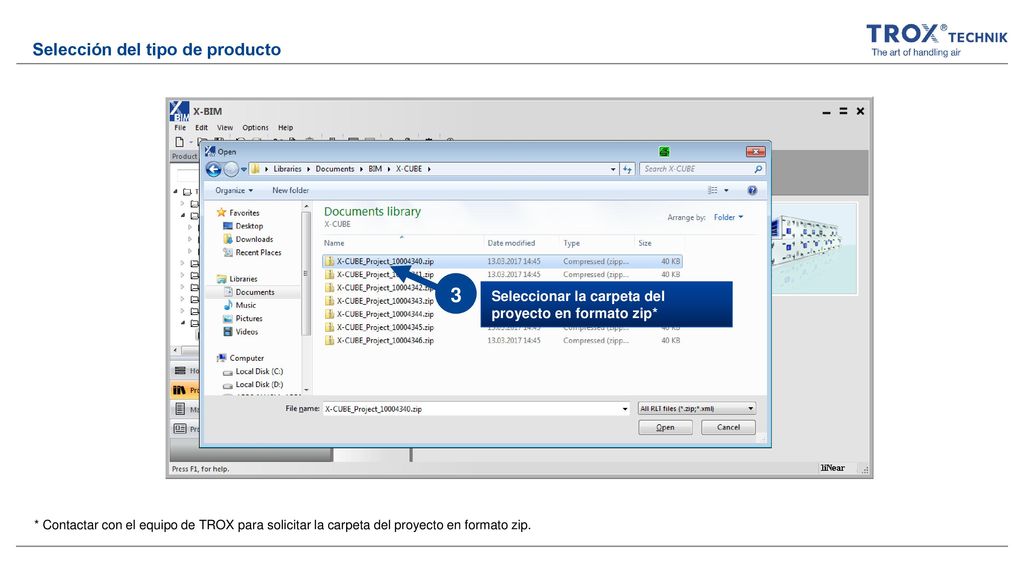This screenshot has height=577, width=1024.
Task: Select Music in the navigation pane
Action: point(246,305)
